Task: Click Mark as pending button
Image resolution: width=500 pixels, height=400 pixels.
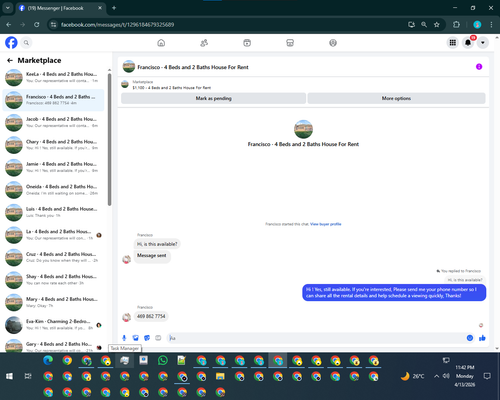Action: 213,98
